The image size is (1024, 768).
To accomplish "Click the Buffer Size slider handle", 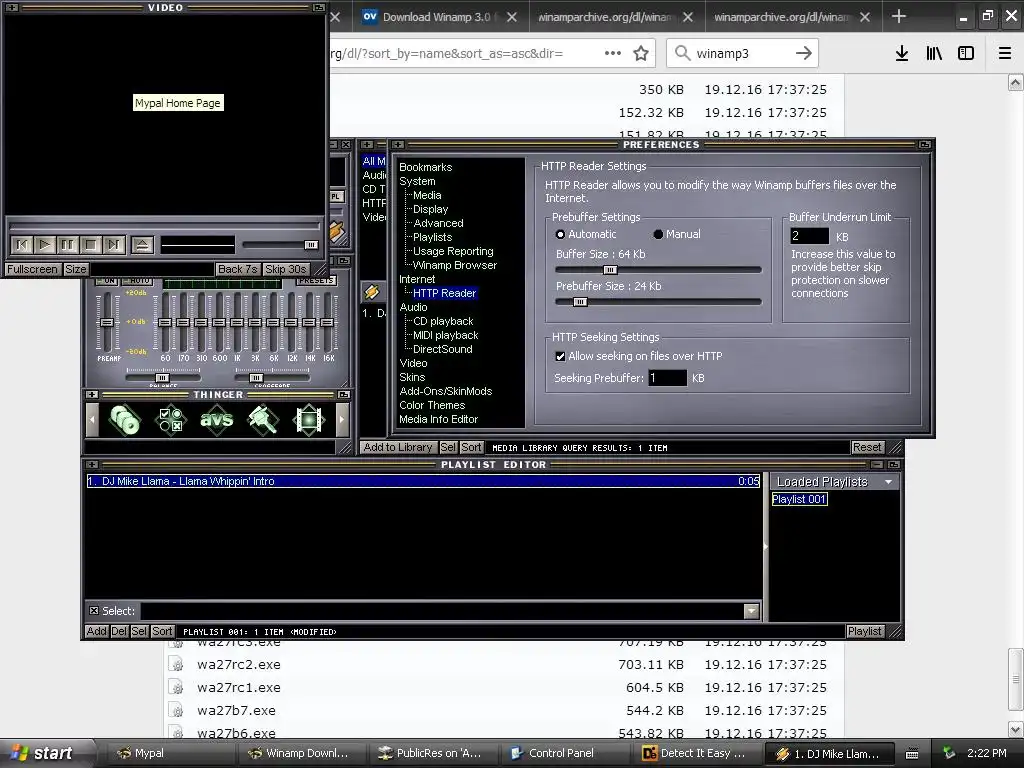I will tap(609, 270).
